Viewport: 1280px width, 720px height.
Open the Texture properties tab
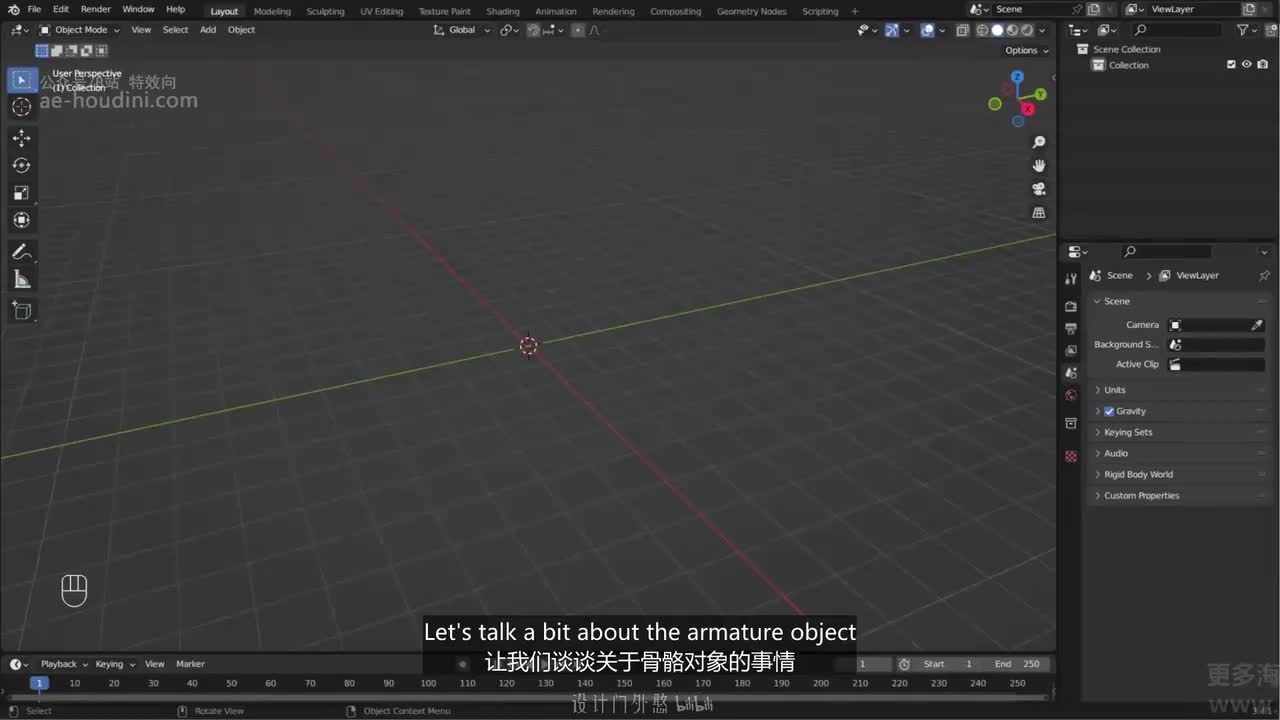pyautogui.click(x=1071, y=456)
